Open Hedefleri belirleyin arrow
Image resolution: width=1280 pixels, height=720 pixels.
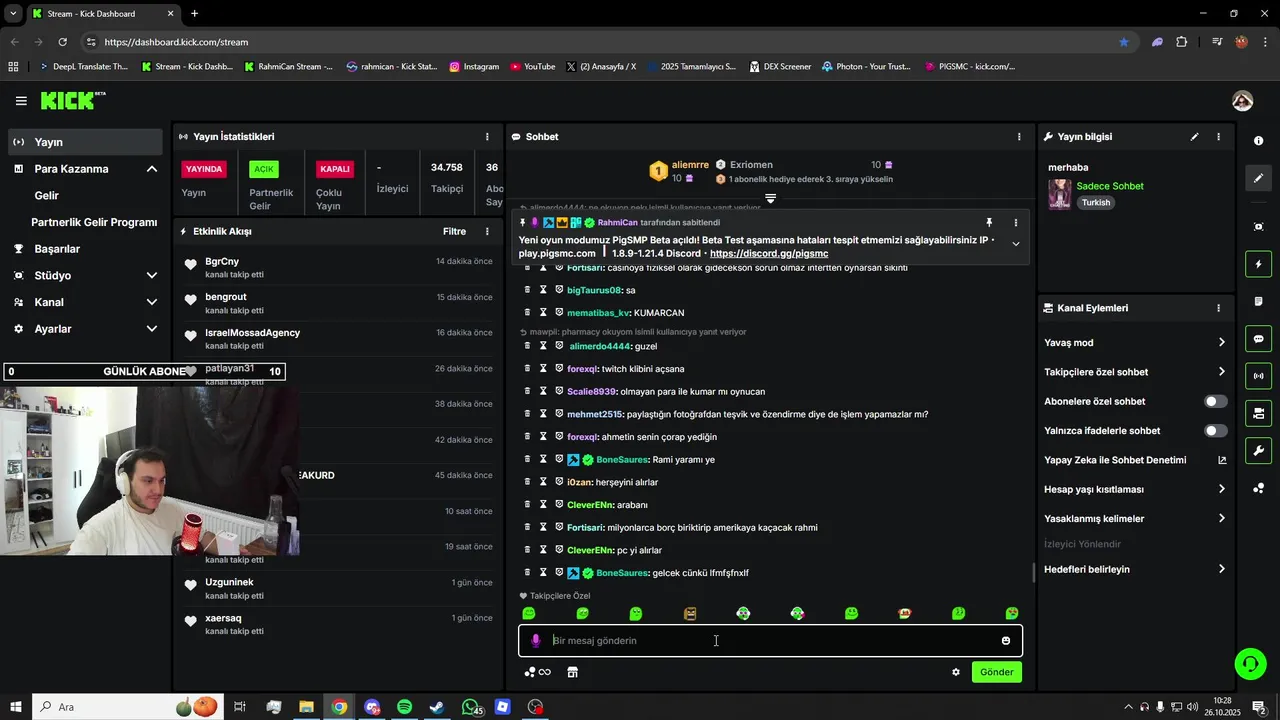(1221, 569)
